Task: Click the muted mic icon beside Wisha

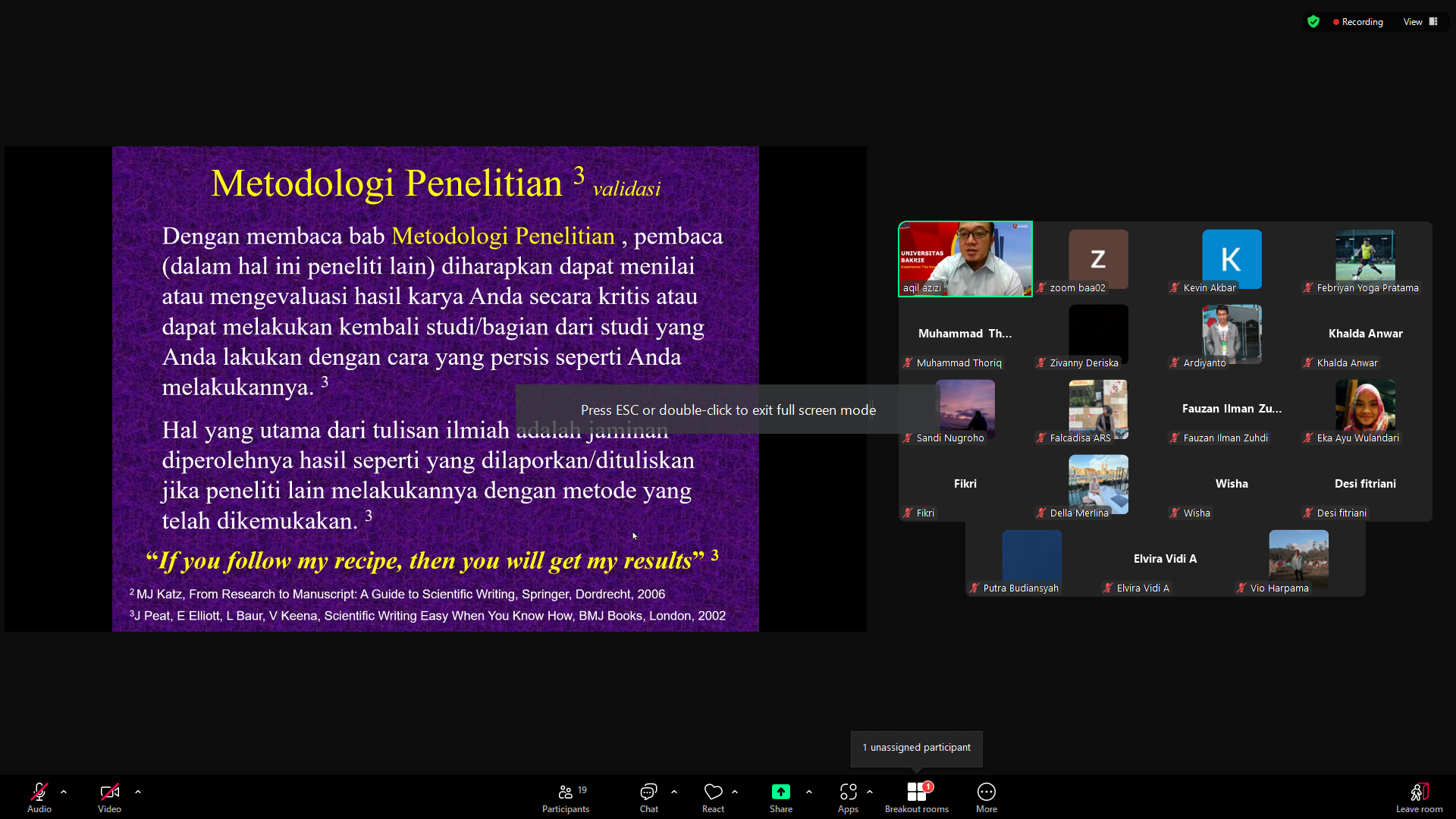Action: (x=1175, y=513)
